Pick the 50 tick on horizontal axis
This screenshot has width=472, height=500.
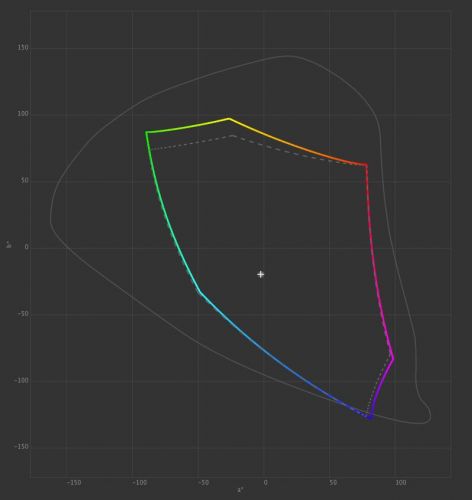pos(333,483)
